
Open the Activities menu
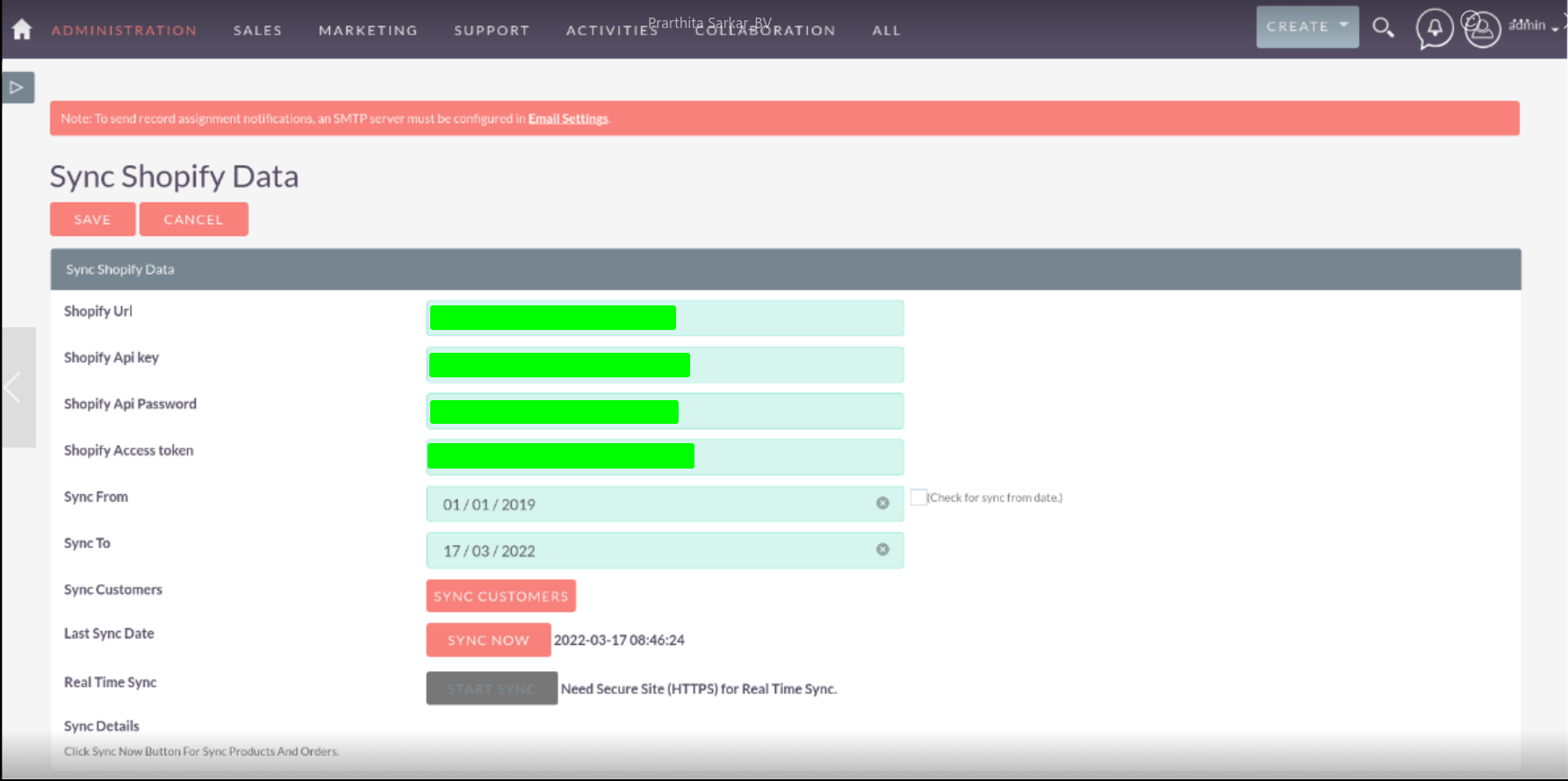pos(612,30)
